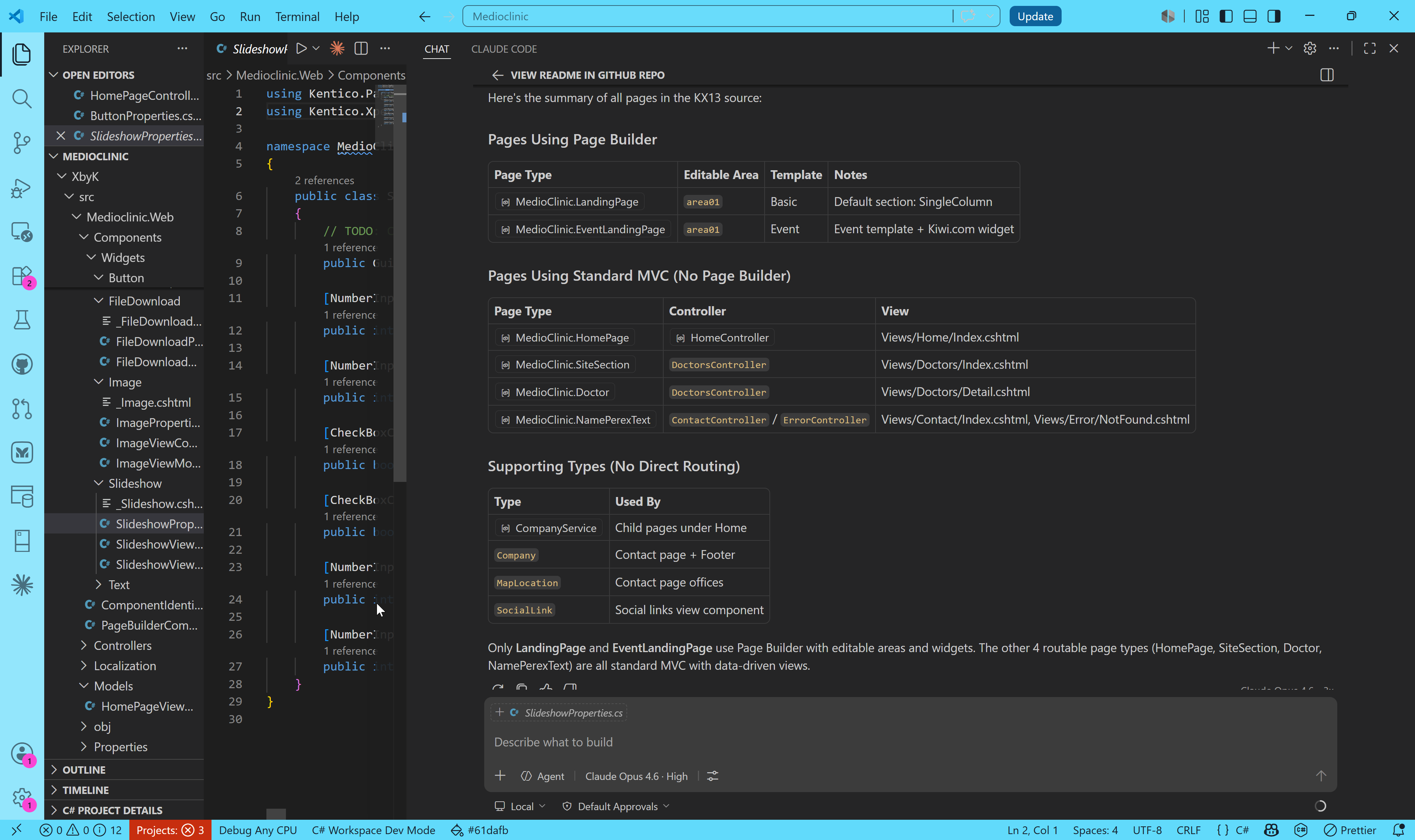Toggle the Prettier status bar item
Screen dimensions: 1415x840
(1351, 830)
